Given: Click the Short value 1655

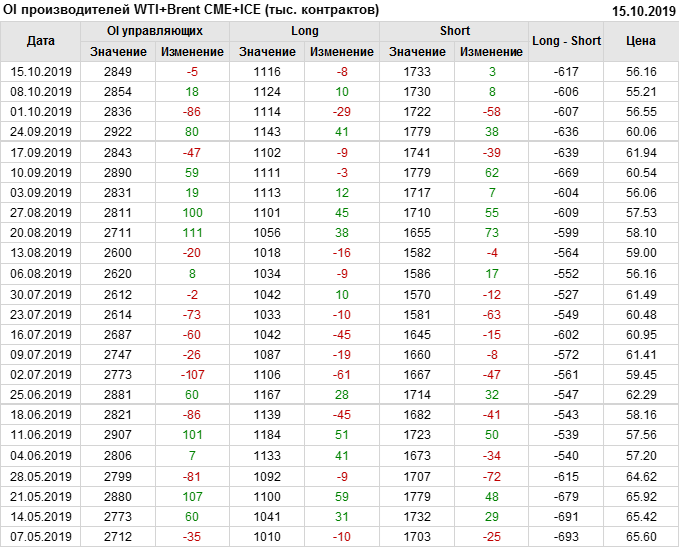Looking at the screenshot, I should (418, 232).
